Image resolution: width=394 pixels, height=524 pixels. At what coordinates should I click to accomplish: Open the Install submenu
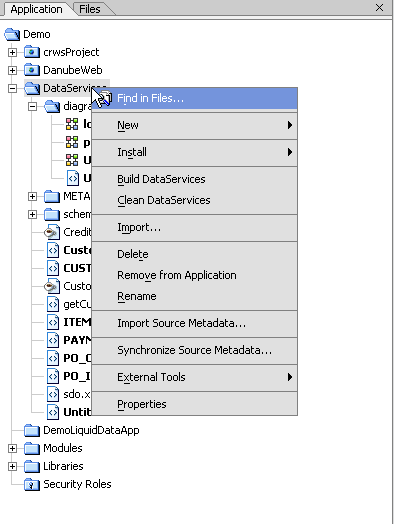click(194, 152)
